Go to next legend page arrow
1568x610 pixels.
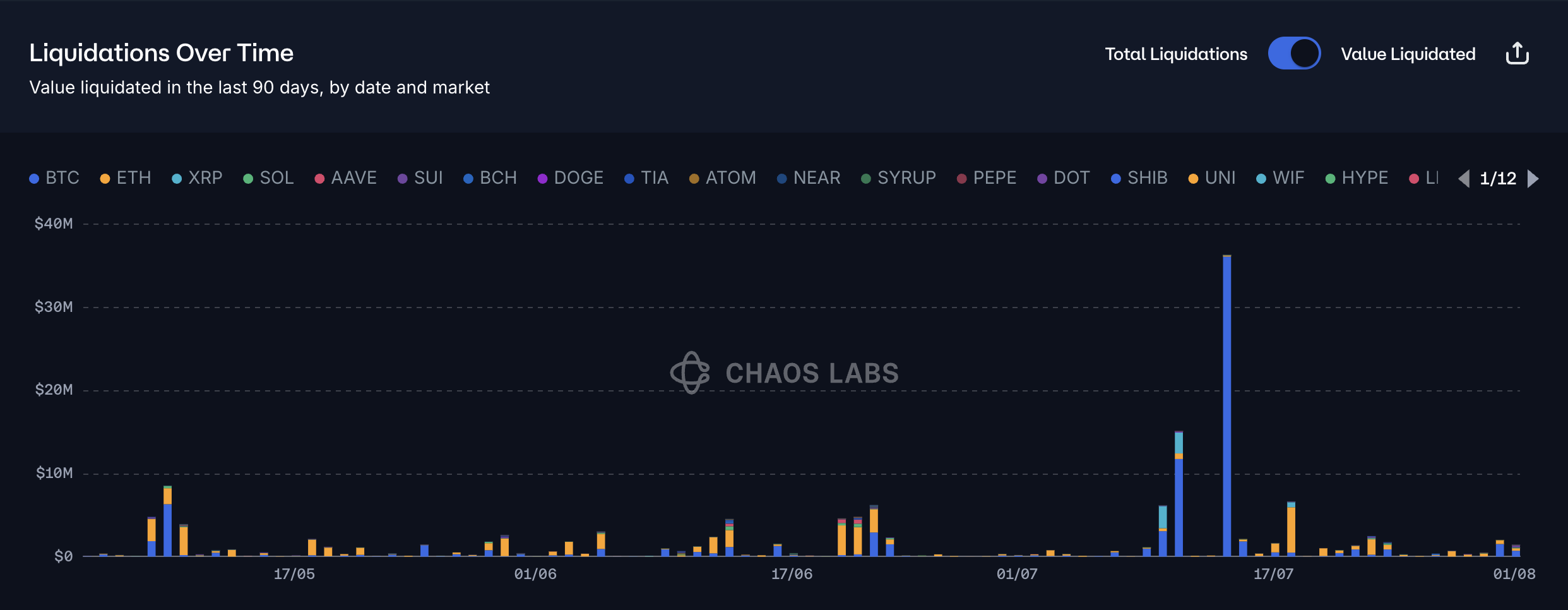coord(1533,179)
